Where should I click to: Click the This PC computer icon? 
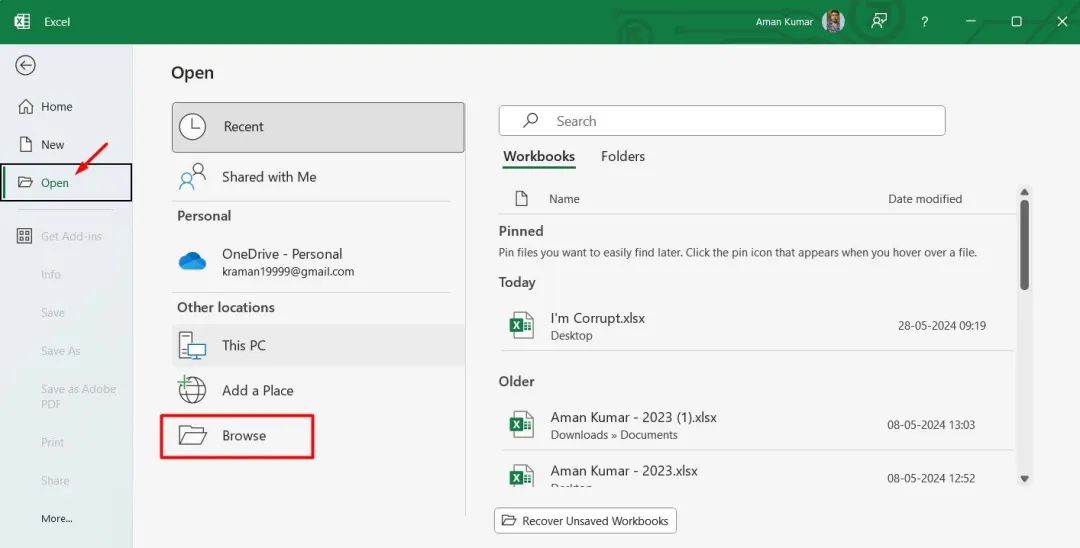coord(192,346)
